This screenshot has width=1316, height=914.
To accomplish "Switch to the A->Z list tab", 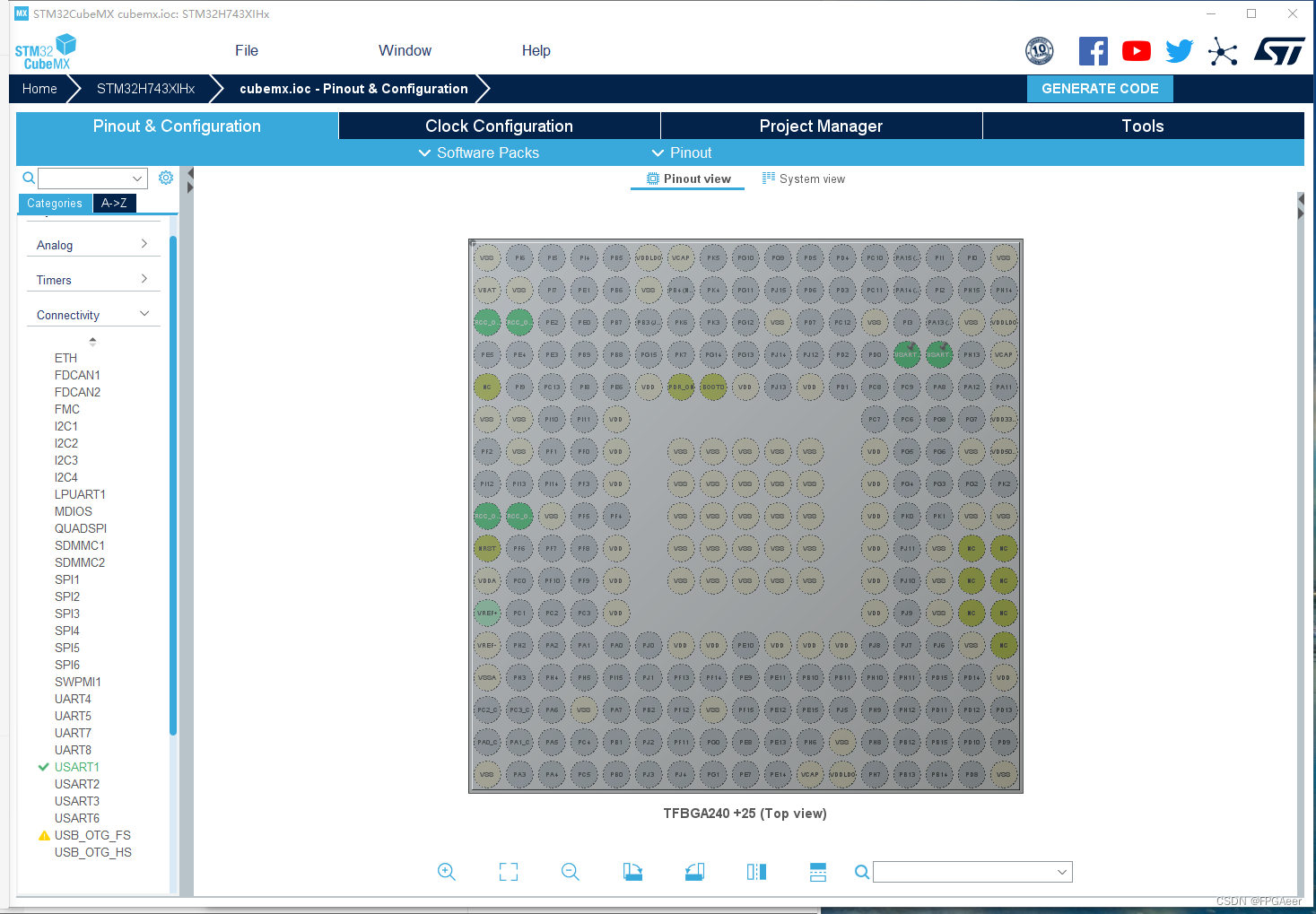I will pyautogui.click(x=114, y=204).
